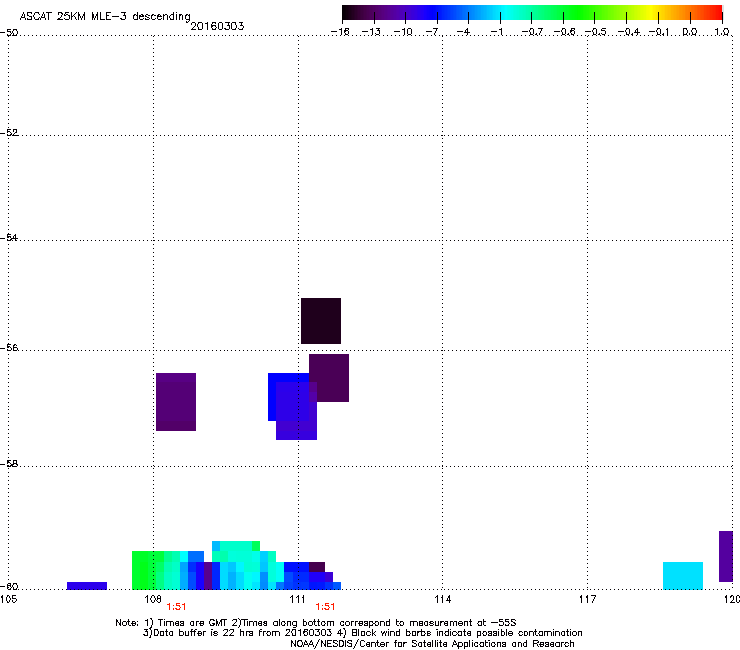Click the colorbar label -13
The image size is (740, 650).
click(371, 32)
